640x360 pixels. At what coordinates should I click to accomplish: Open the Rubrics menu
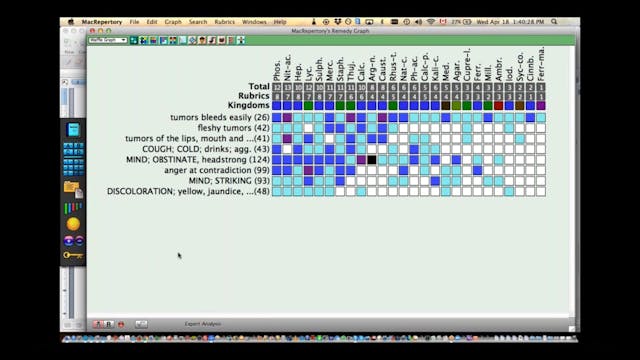tap(224, 22)
